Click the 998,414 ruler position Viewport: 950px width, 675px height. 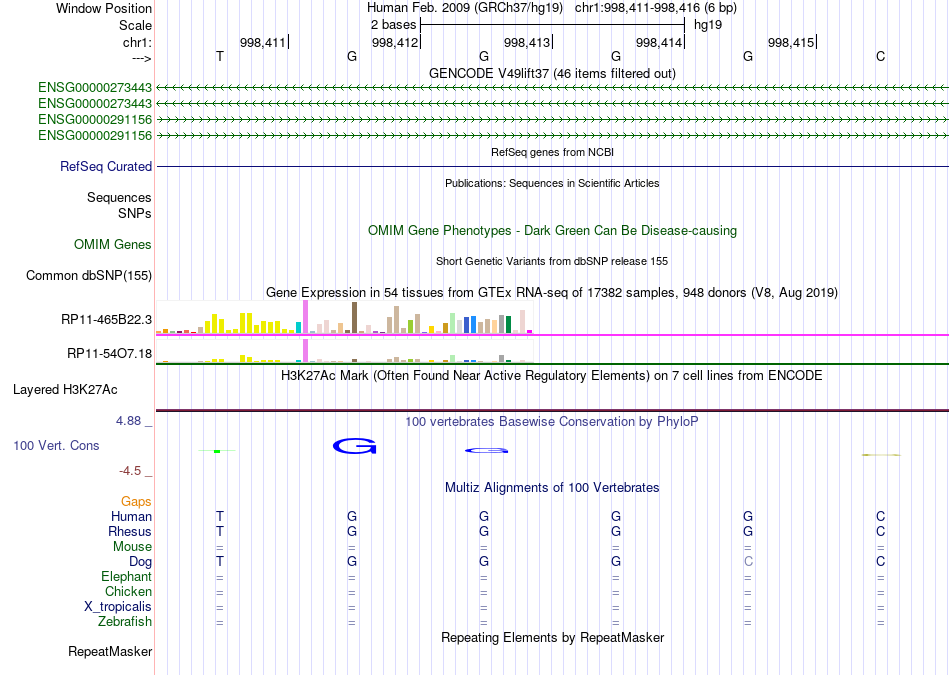pyautogui.click(x=659, y=42)
